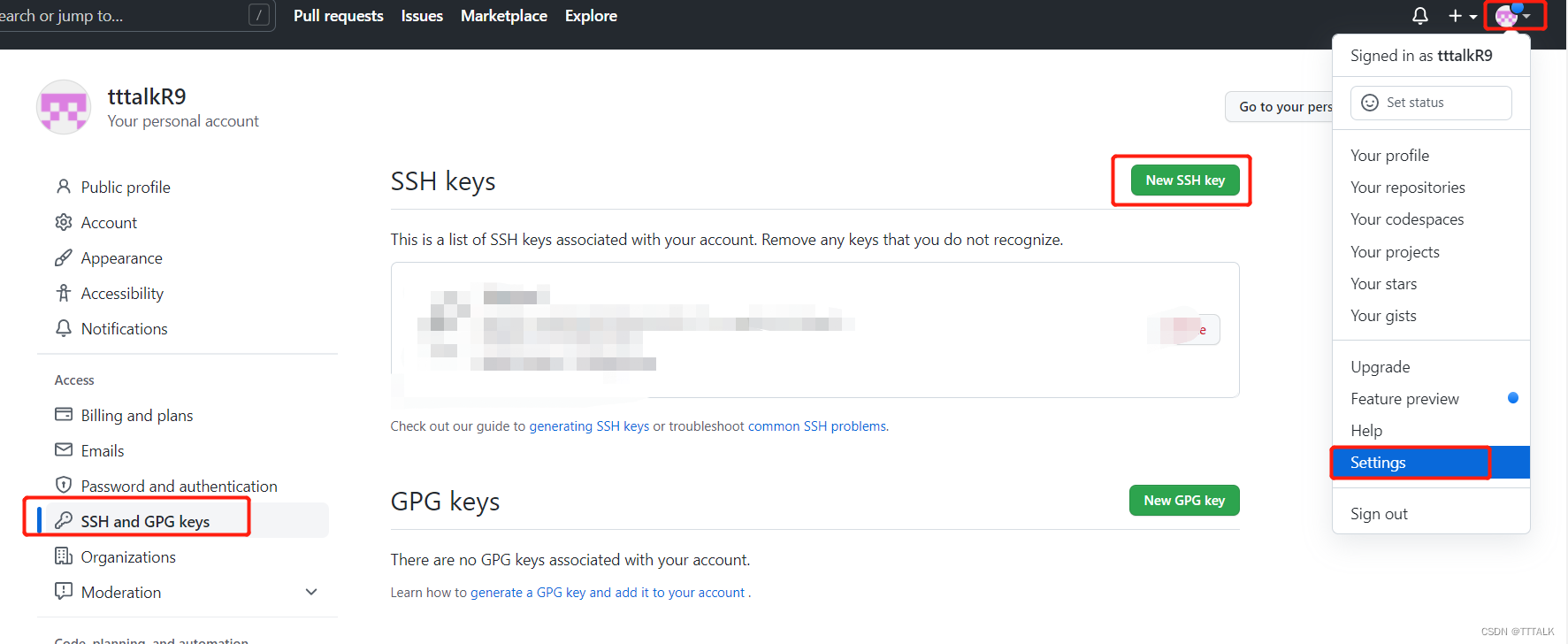This screenshot has height=644, width=1568.
Task: Open Marketplace in top navigation
Action: tap(504, 16)
